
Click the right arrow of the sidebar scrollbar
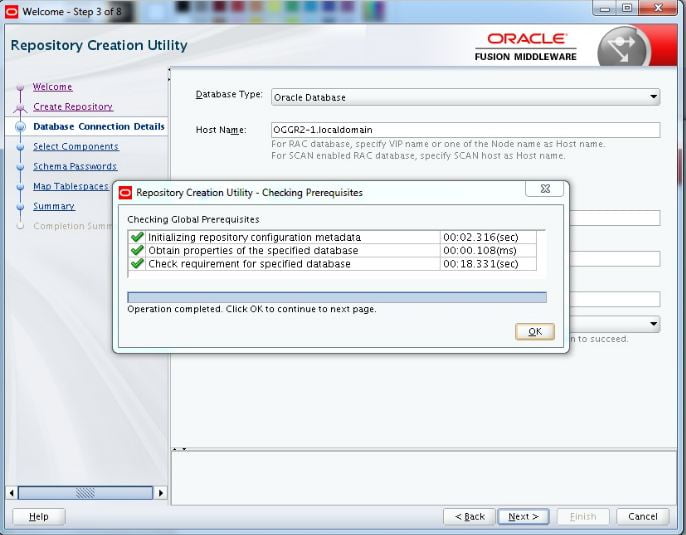[x=161, y=493]
